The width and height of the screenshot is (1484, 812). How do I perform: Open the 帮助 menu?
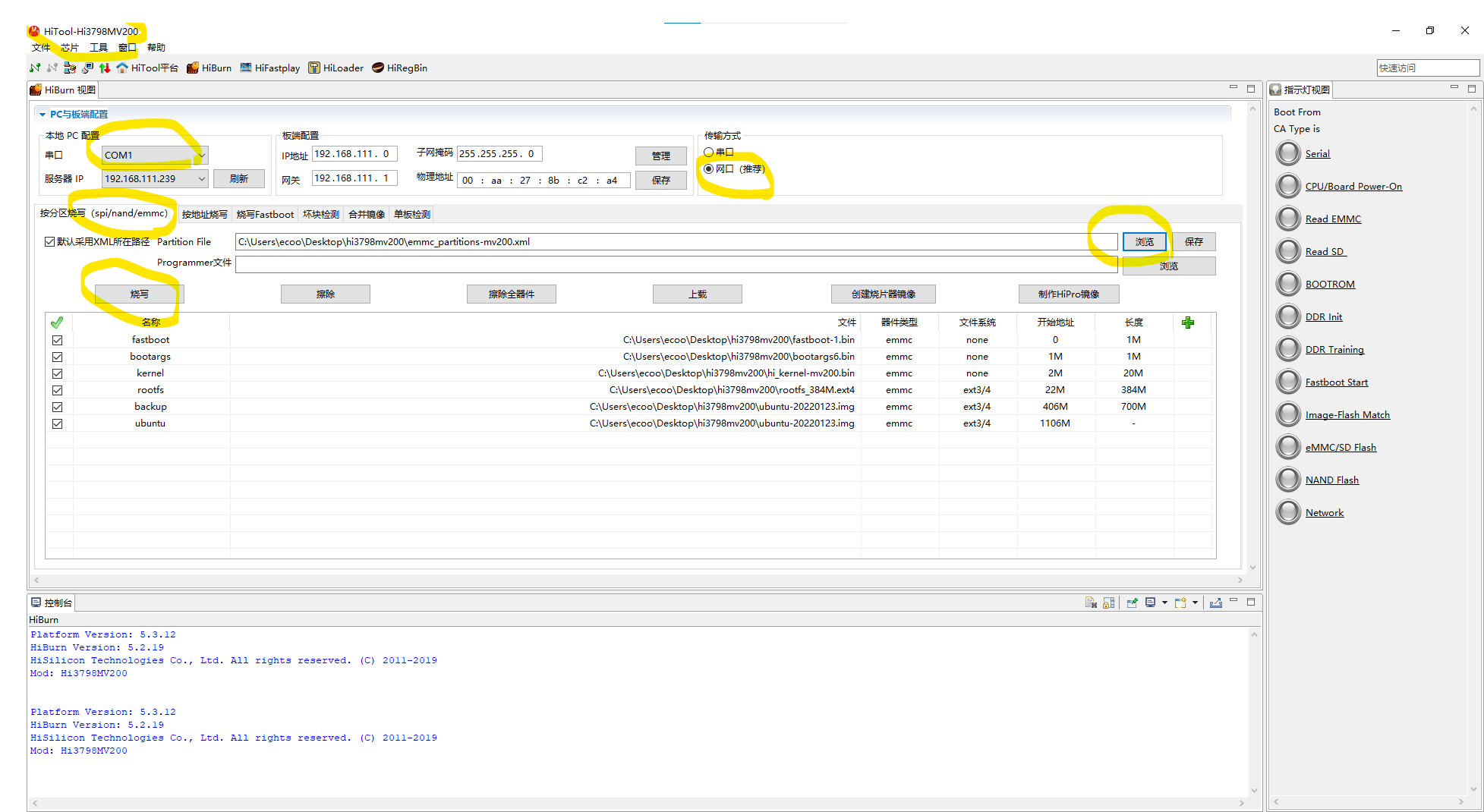(156, 47)
